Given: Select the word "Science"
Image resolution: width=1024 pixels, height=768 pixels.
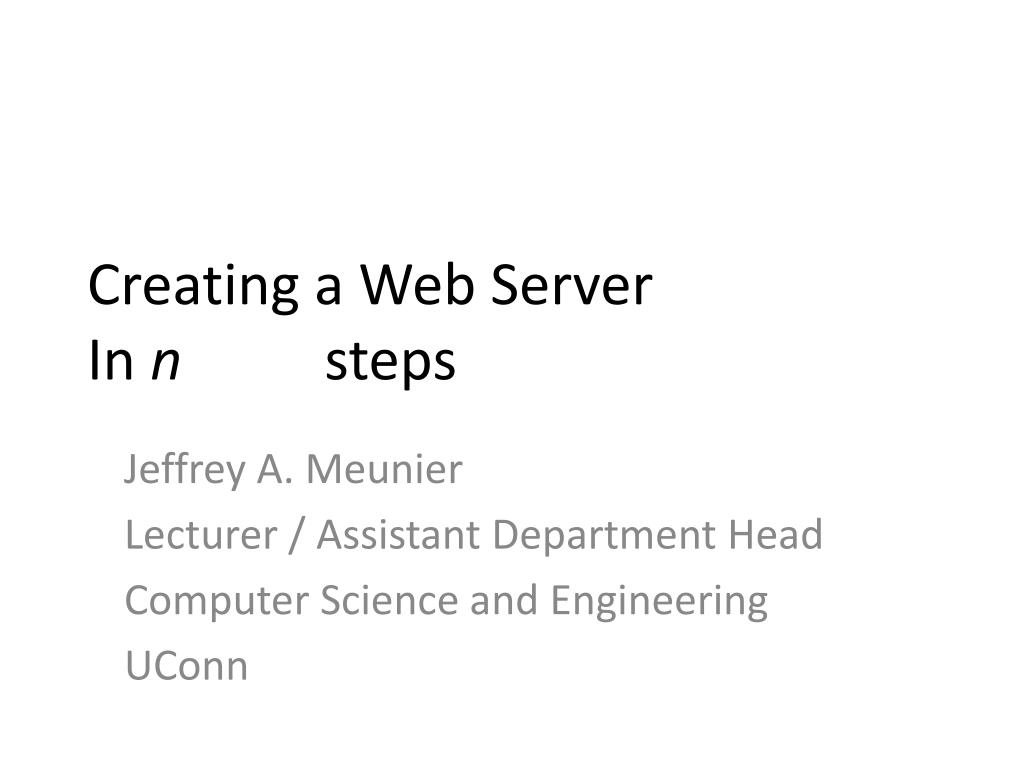Looking at the screenshot, I should click(389, 600).
